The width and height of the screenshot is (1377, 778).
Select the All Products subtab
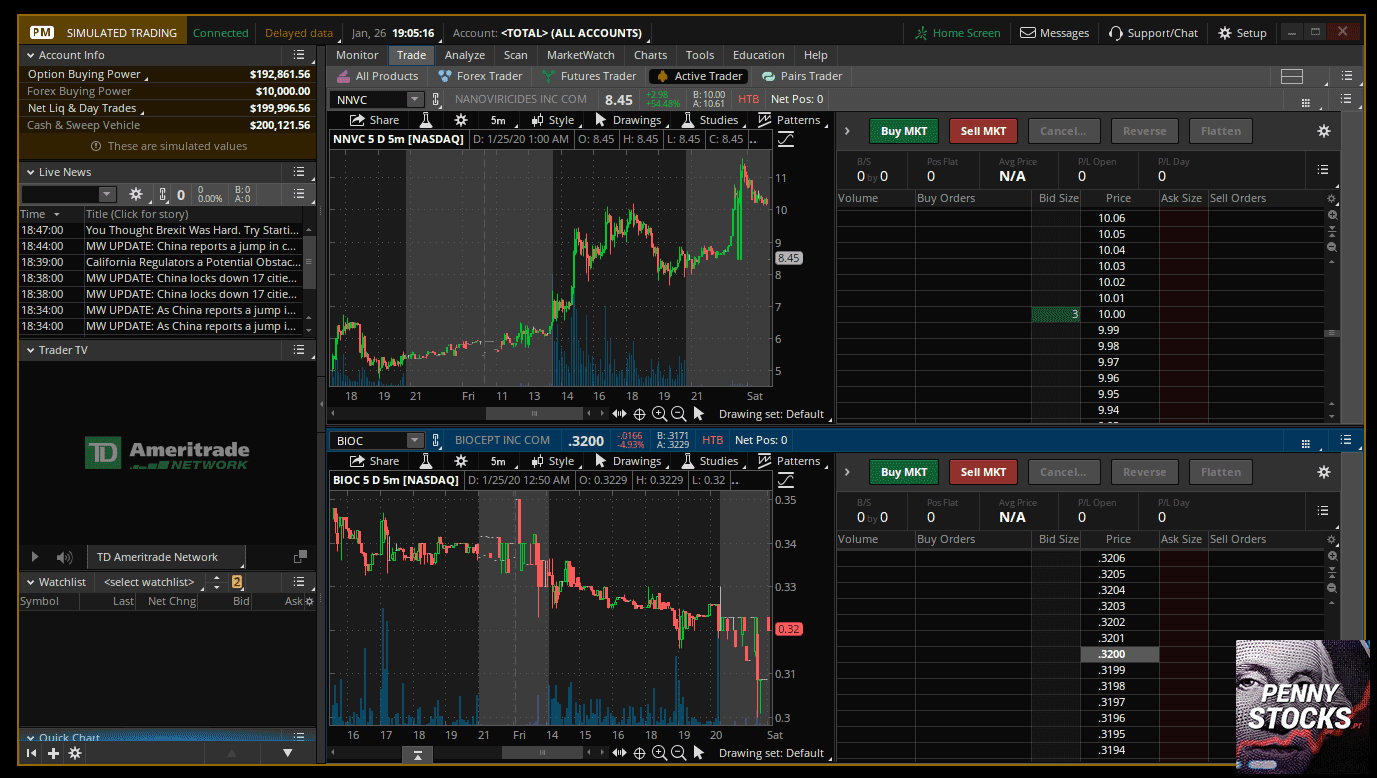377,76
